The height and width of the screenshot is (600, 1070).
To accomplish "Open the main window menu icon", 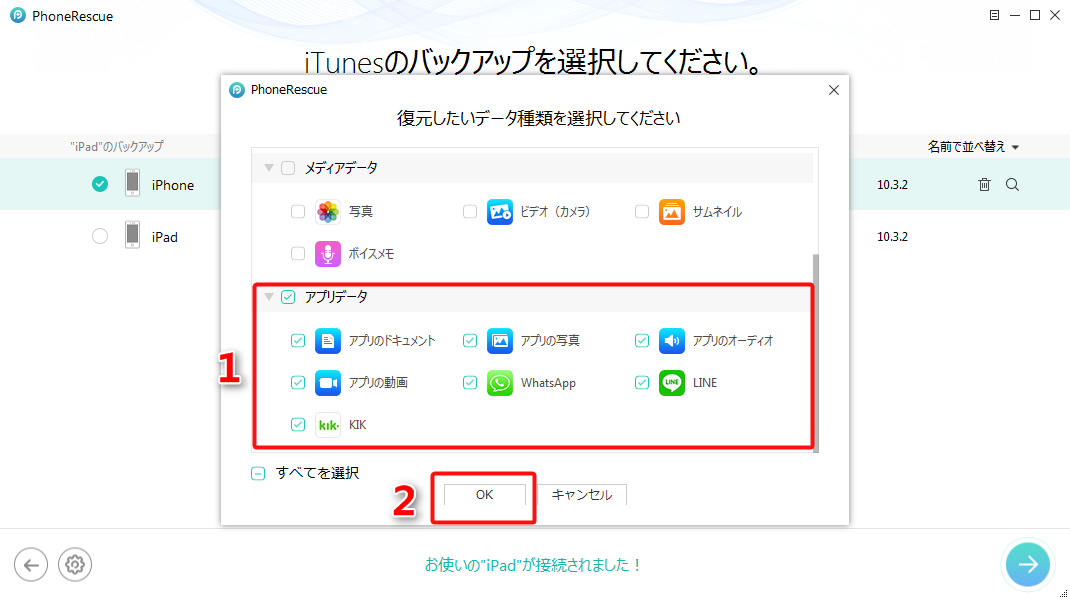I will point(994,15).
